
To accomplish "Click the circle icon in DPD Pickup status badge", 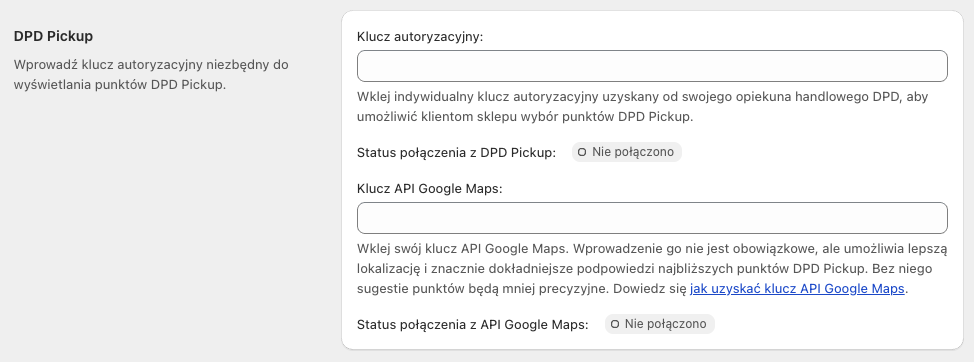I will click(x=582, y=152).
